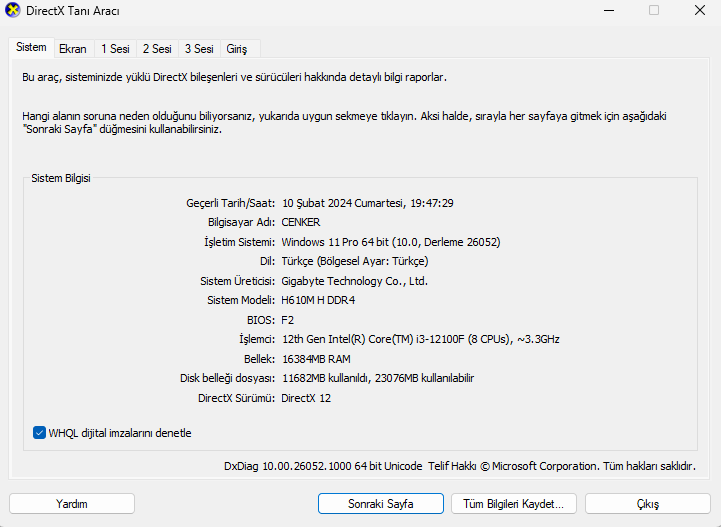Click the Windows 11 Pro operating system text

coord(390,242)
